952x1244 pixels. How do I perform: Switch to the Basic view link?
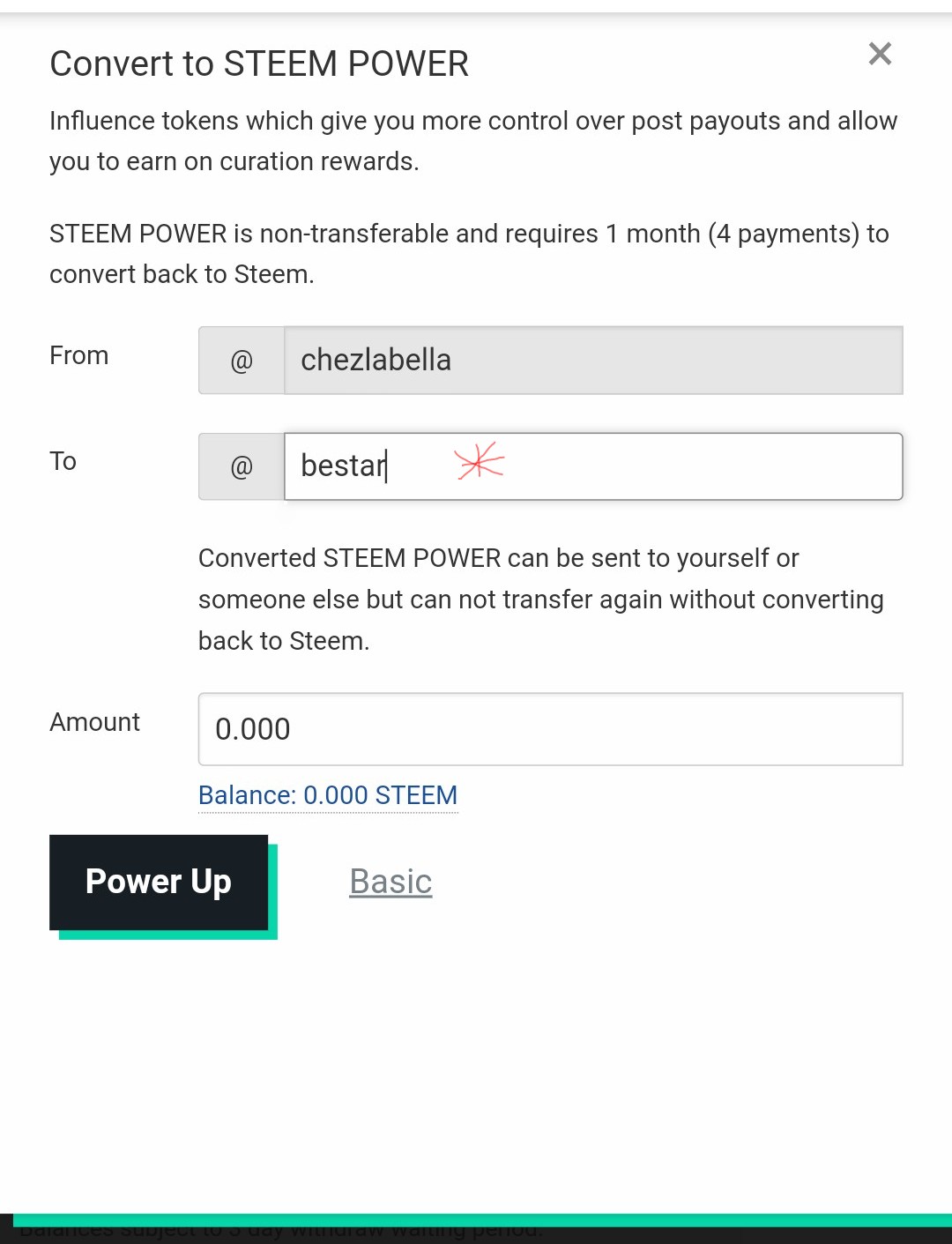click(x=390, y=882)
